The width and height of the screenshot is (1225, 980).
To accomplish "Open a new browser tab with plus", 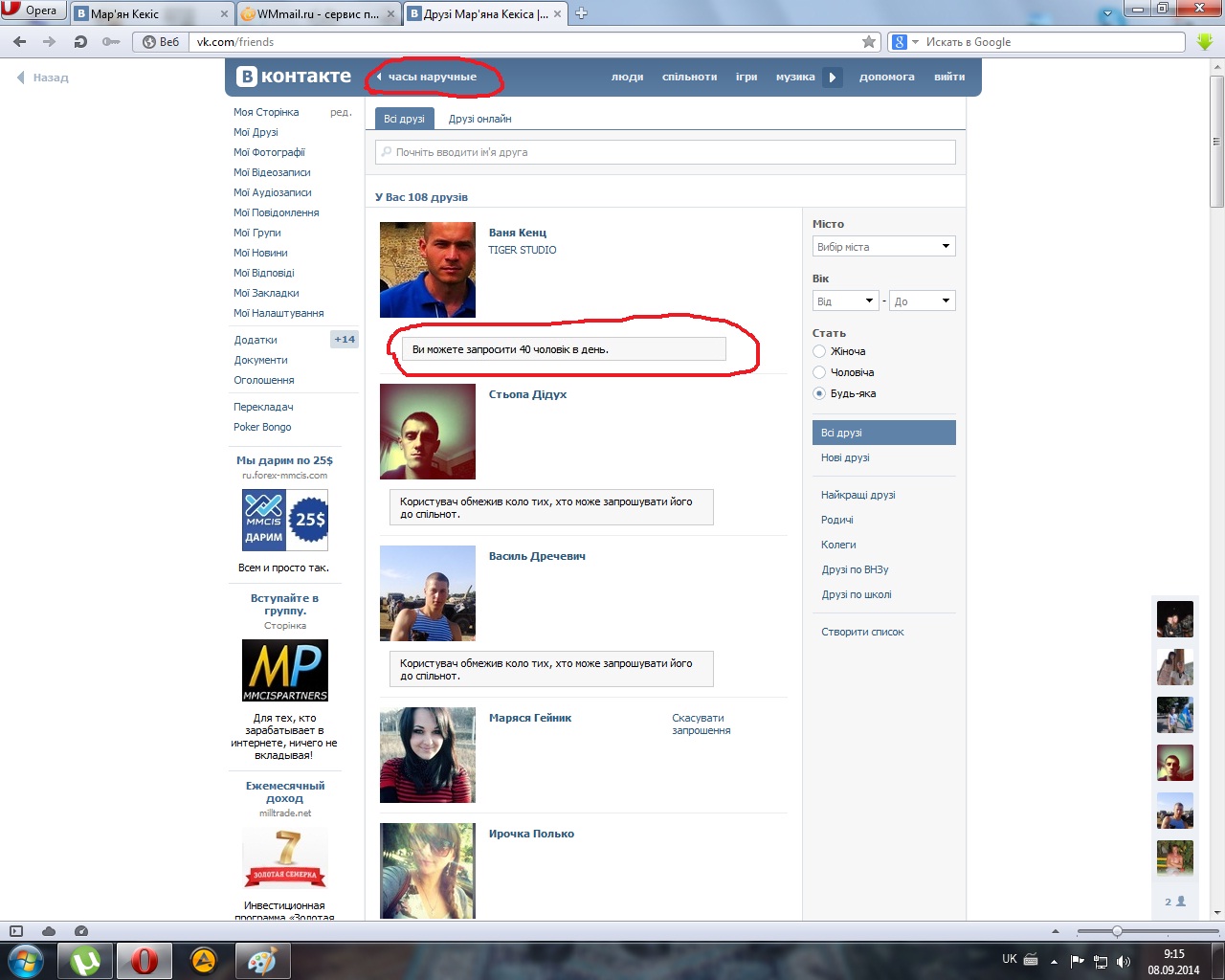I will pos(581,13).
